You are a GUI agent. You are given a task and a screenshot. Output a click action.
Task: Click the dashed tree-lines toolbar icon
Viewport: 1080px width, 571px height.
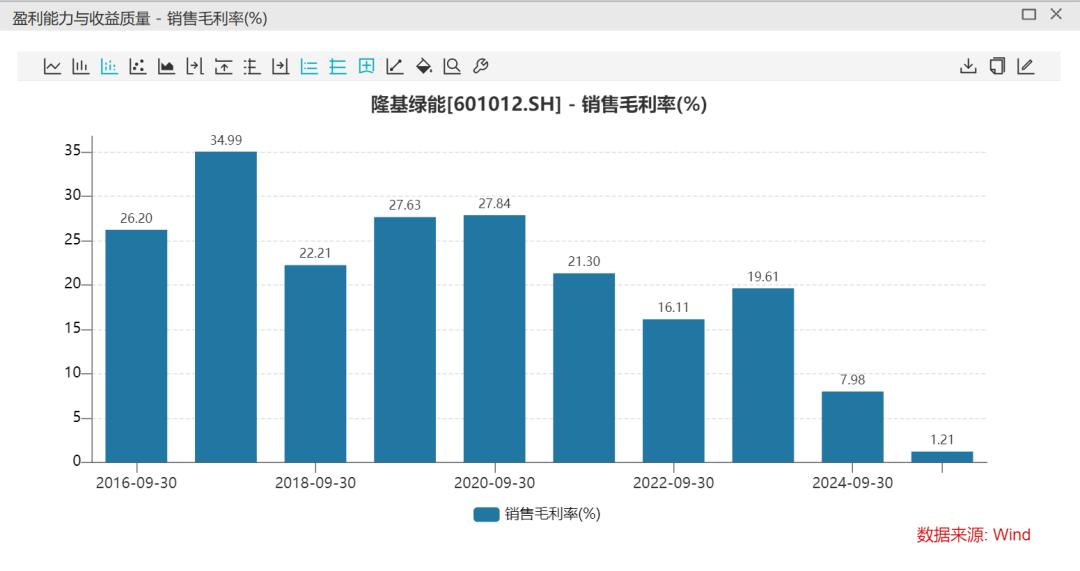(252, 66)
